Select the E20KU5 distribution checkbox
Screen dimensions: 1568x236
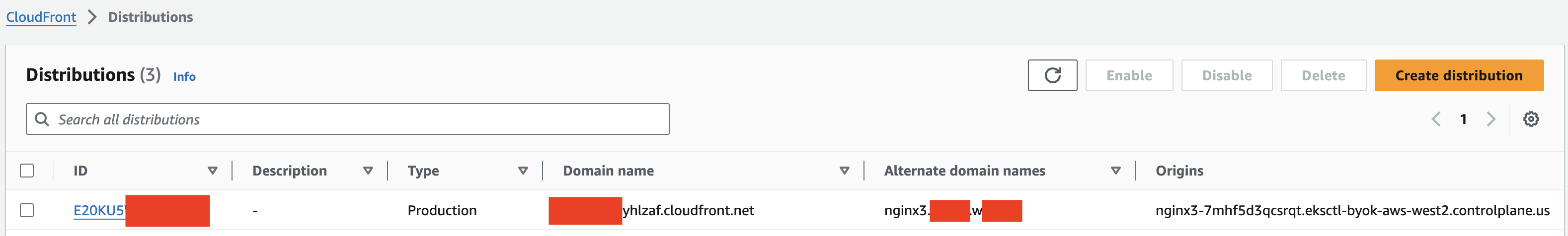pyautogui.click(x=27, y=210)
